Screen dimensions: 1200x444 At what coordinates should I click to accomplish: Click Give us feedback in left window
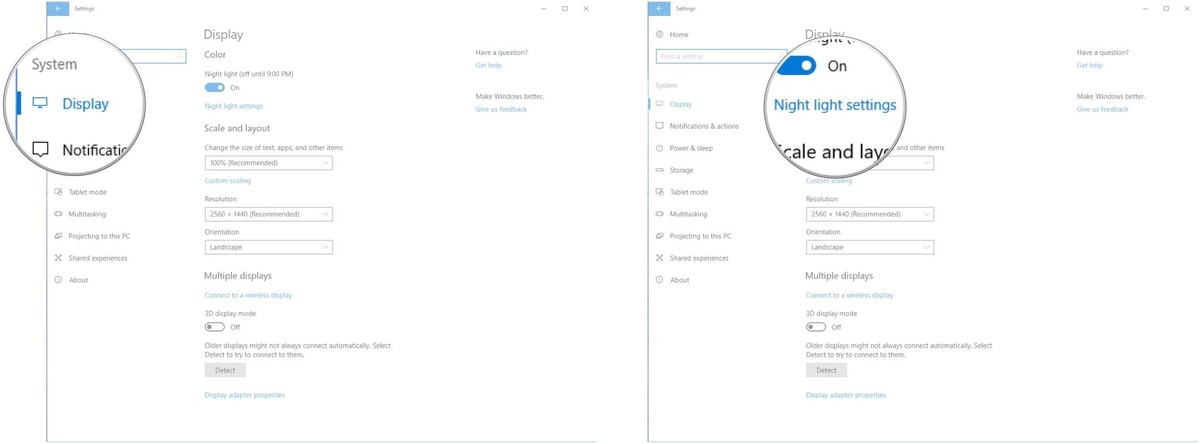[x=501, y=109]
